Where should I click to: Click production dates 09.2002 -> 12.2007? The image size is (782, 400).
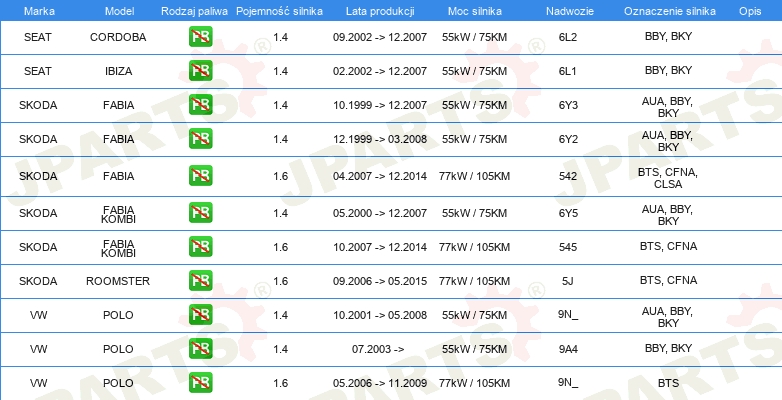(380, 37)
